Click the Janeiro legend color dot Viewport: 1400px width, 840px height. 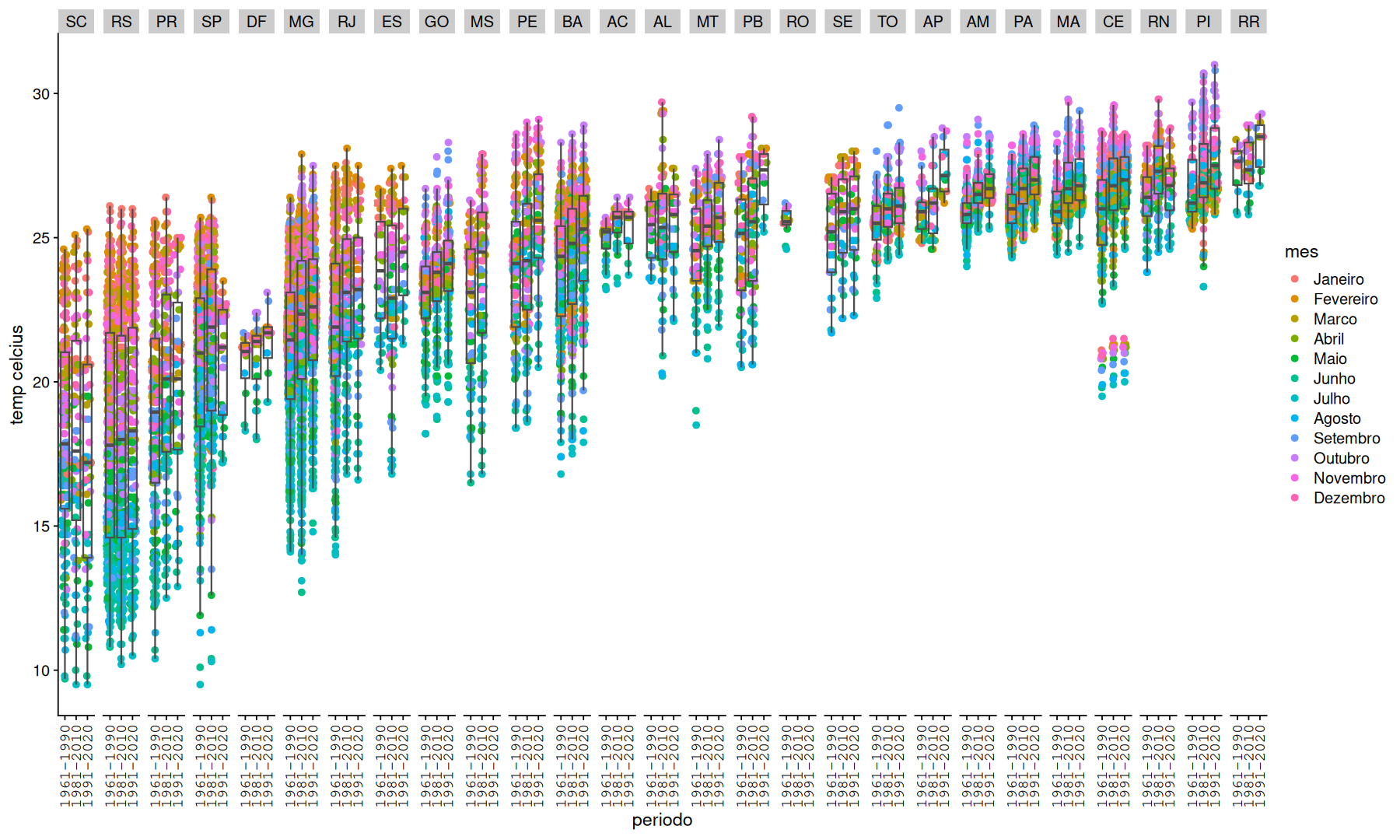[x=1295, y=279]
